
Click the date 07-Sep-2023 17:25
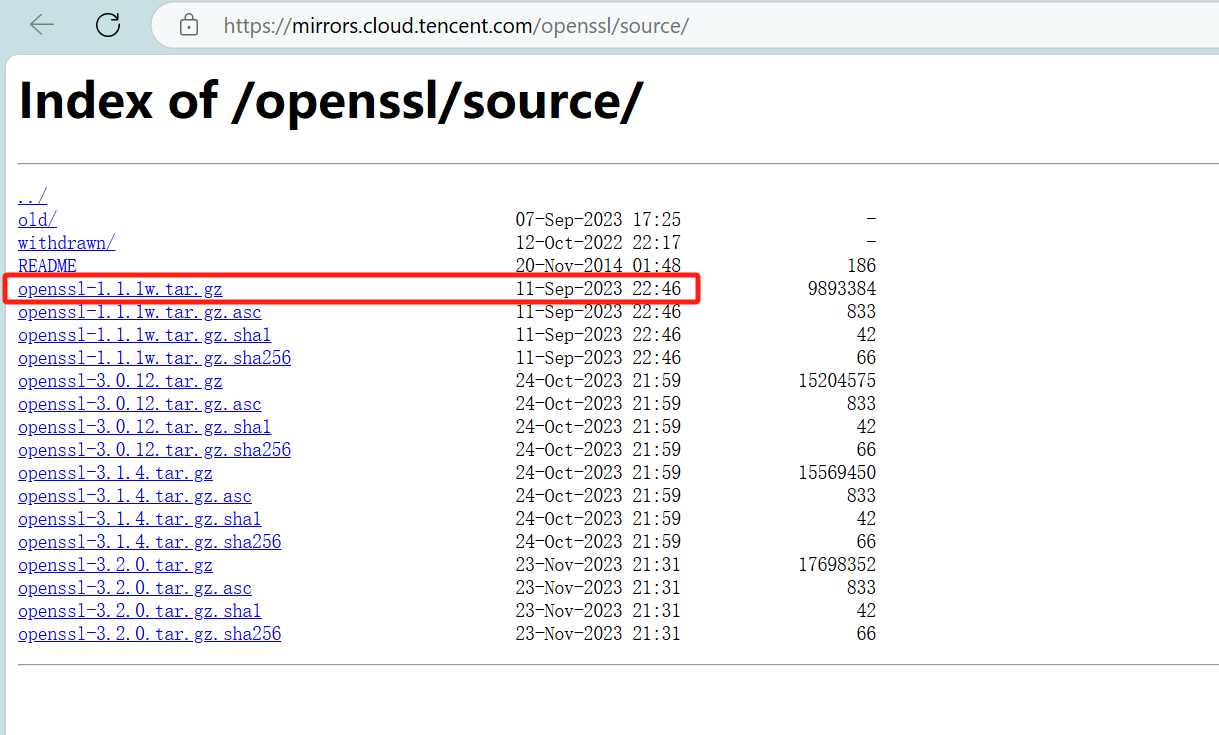(598, 220)
